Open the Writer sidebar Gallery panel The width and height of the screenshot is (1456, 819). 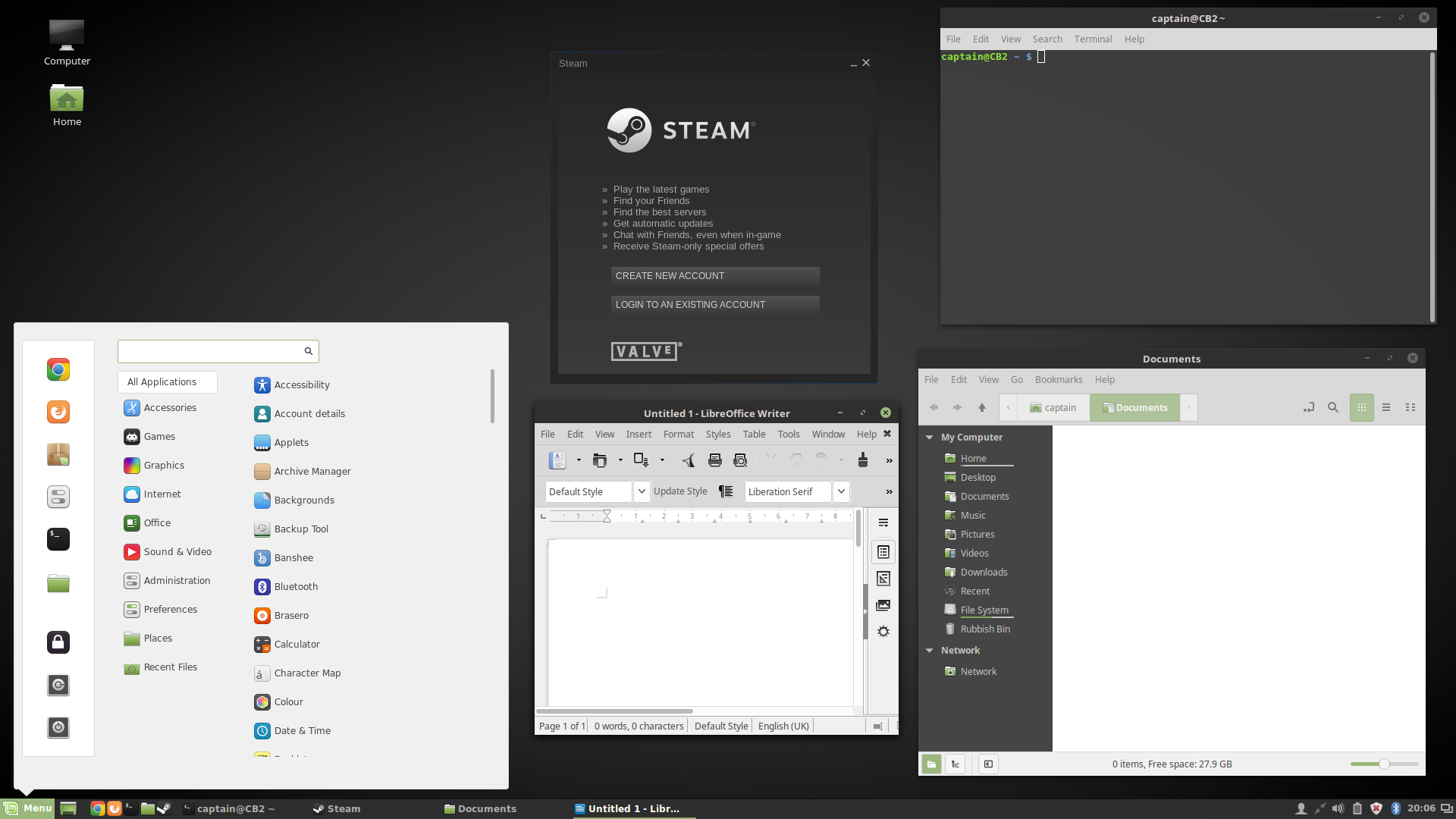tap(883, 605)
